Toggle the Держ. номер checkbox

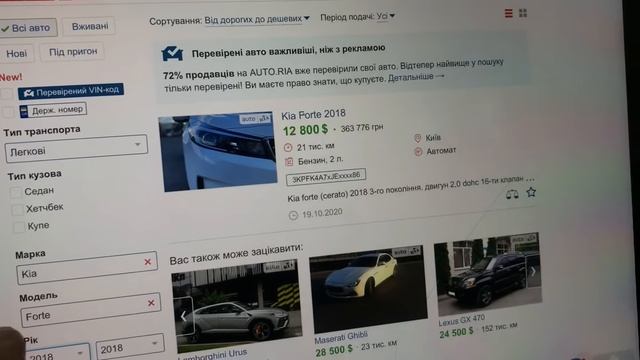point(8,112)
